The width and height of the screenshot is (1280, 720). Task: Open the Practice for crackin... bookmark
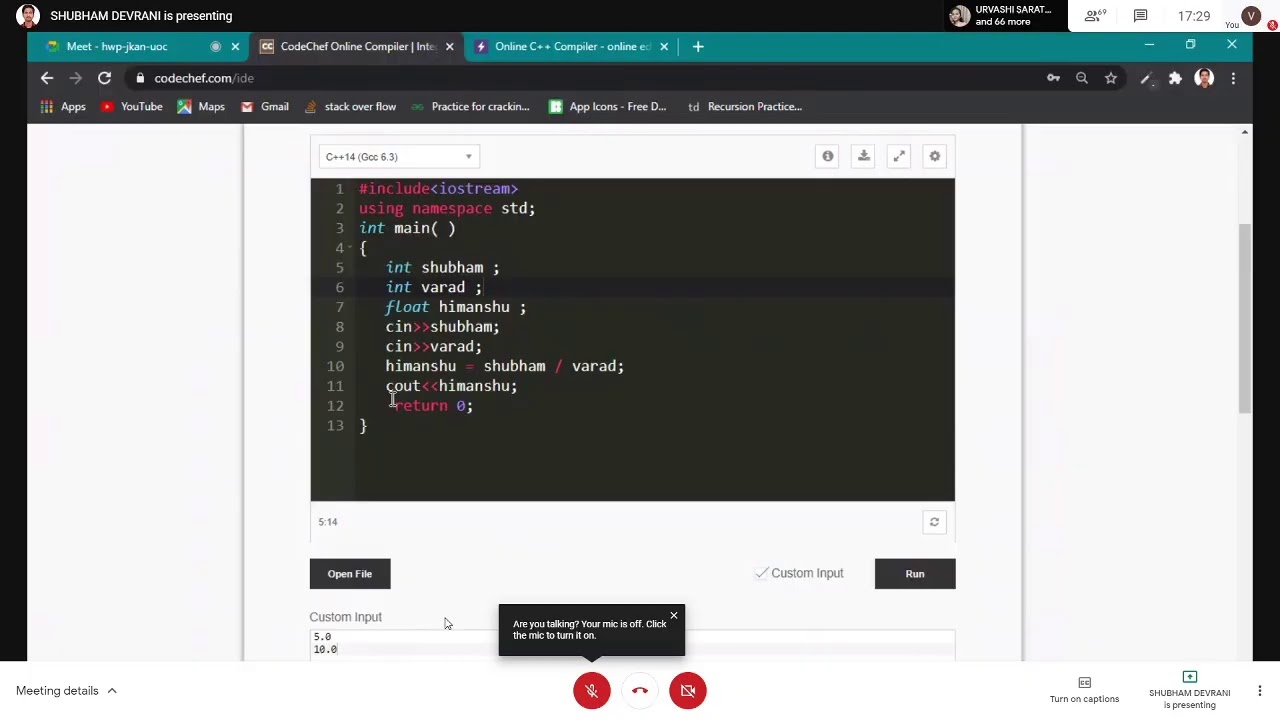click(x=470, y=106)
